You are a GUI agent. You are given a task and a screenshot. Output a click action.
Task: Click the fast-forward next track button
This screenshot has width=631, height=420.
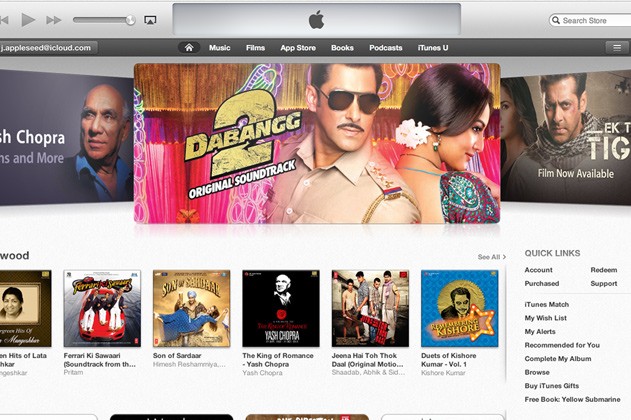pyautogui.click(x=53, y=20)
